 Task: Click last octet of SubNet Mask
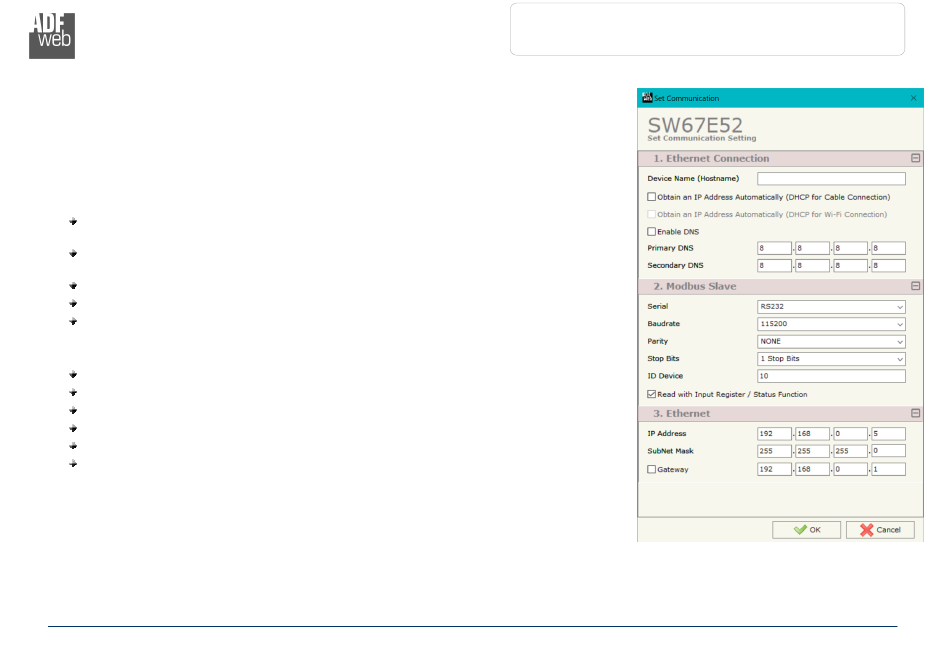click(888, 451)
